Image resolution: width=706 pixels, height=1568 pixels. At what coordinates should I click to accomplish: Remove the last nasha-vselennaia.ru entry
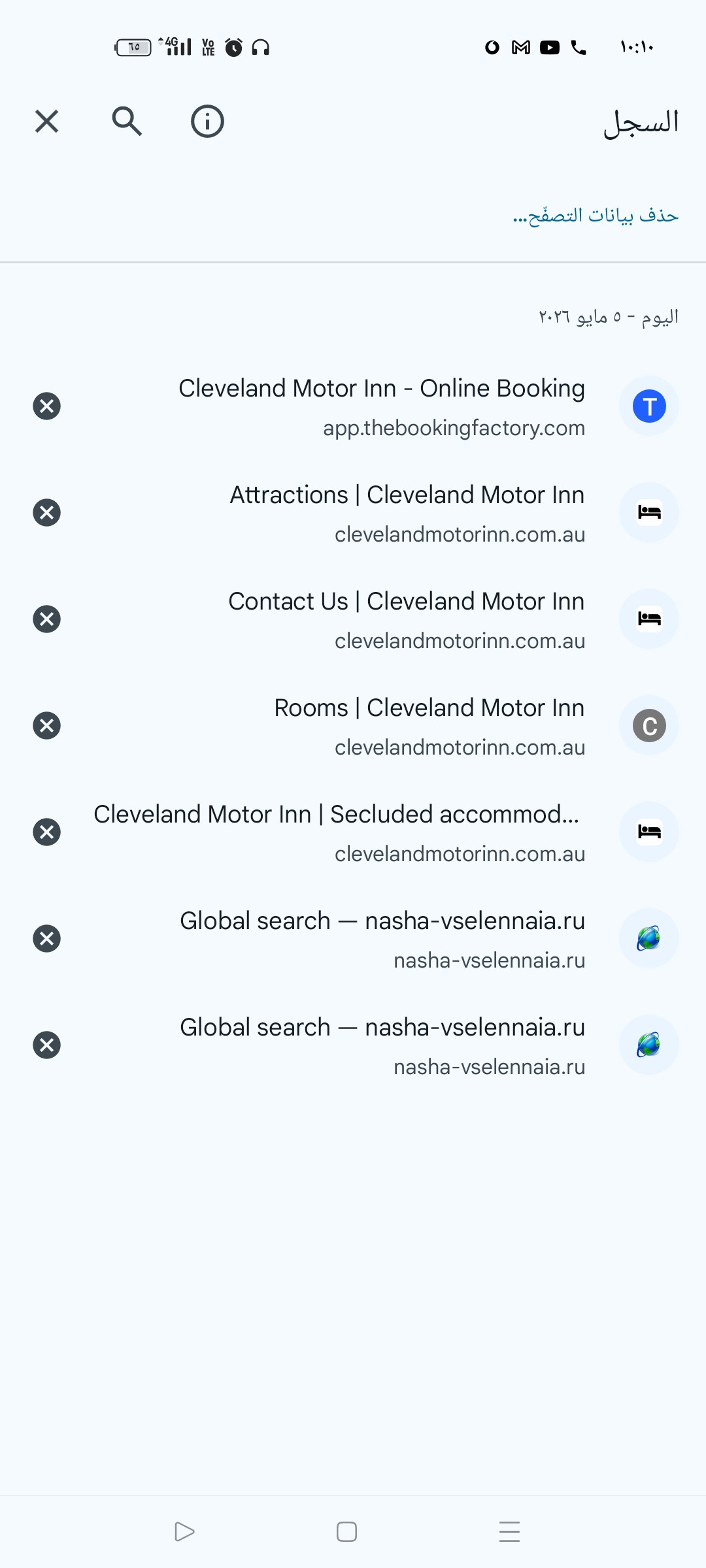(x=46, y=1045)
